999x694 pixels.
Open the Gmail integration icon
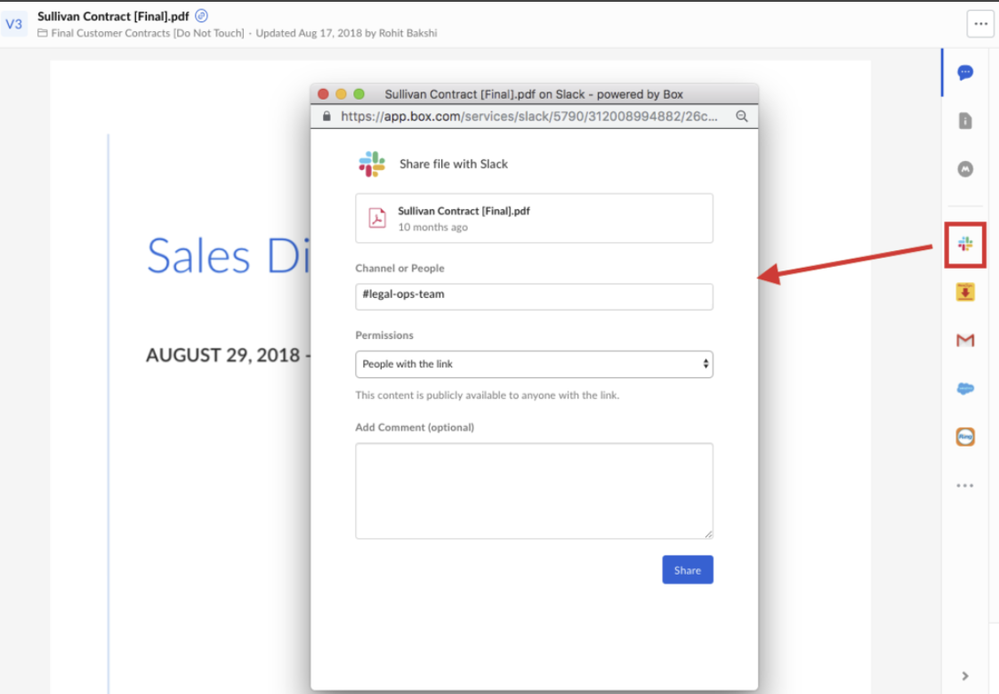pos(965,341)
